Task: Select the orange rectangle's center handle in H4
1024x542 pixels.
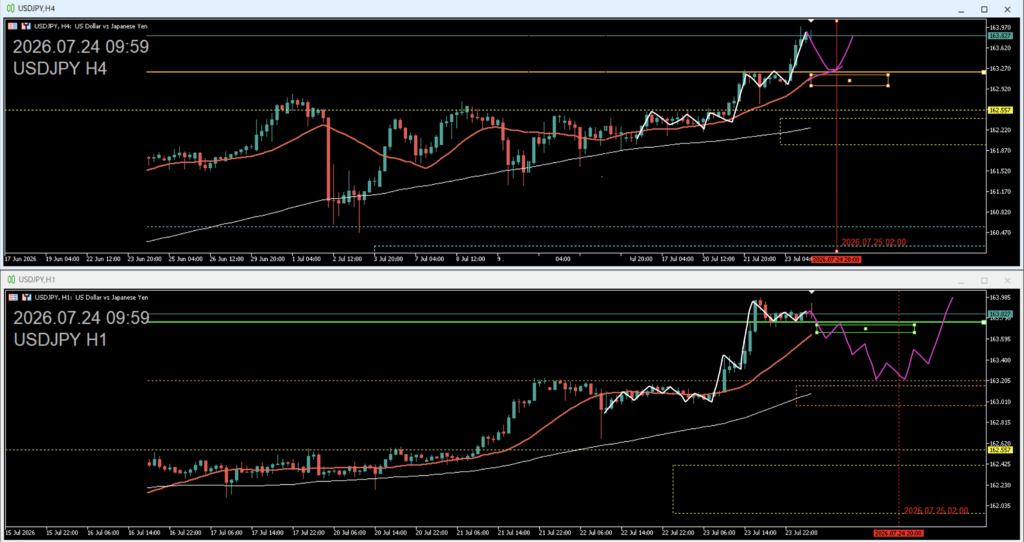Action: click(x=850, y=80)
